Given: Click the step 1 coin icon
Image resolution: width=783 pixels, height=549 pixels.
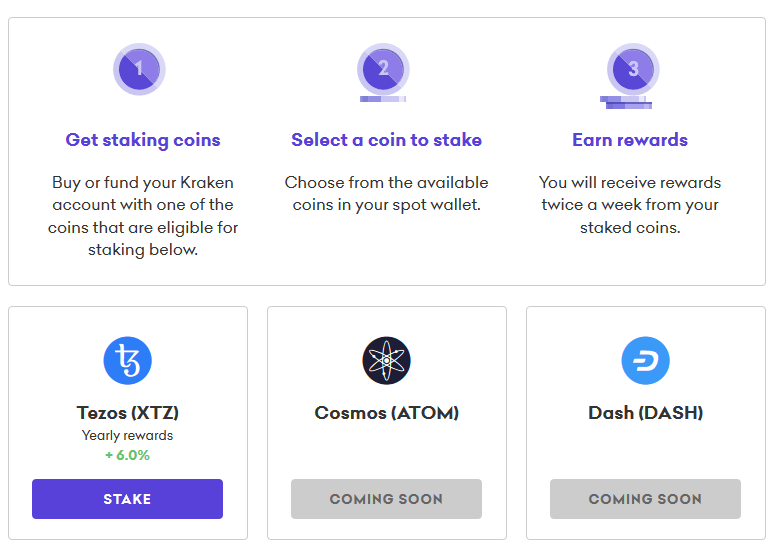Looking at the screenshot, I should tap(139, 69).
